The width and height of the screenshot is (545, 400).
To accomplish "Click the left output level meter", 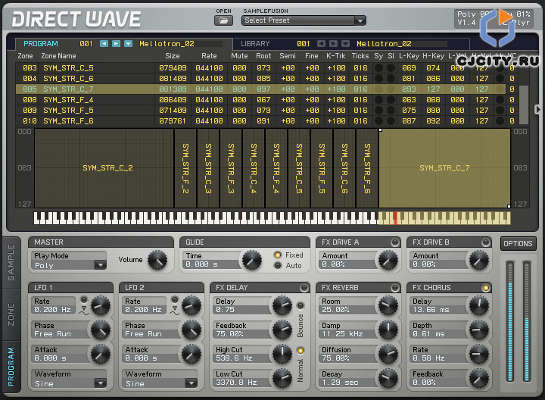I will tap(510, 321).
